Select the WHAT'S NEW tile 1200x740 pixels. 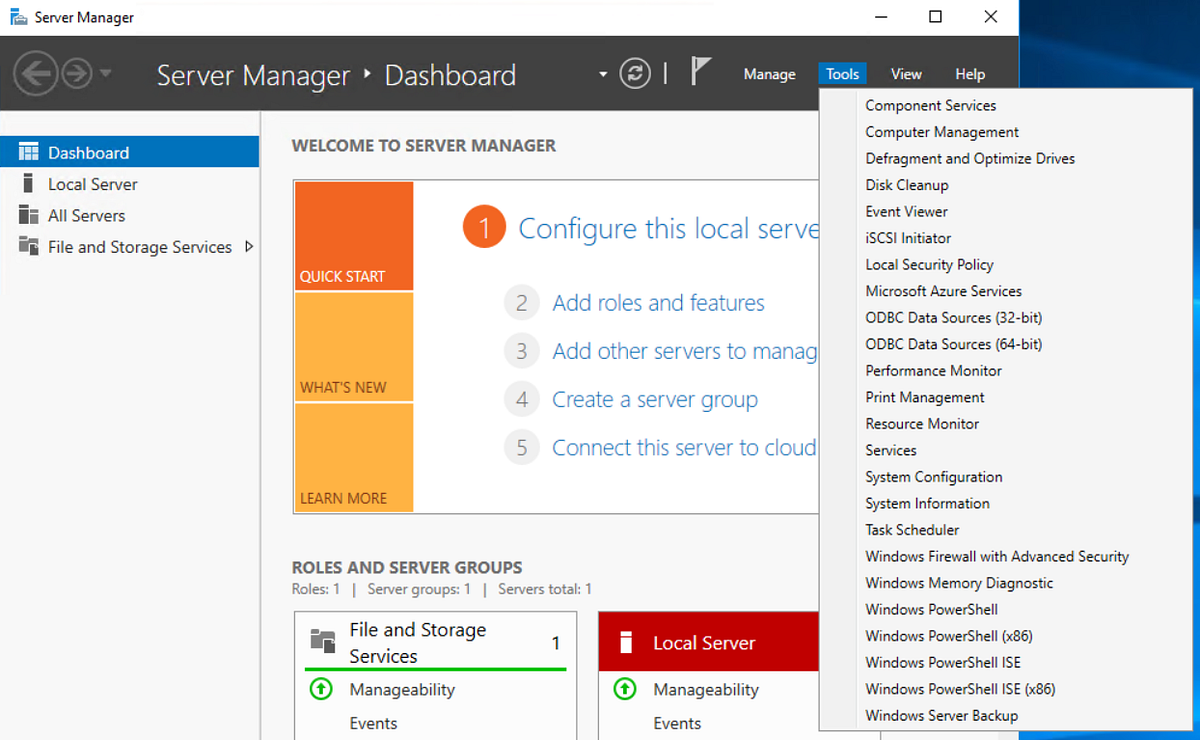click(x=354, y=347)
